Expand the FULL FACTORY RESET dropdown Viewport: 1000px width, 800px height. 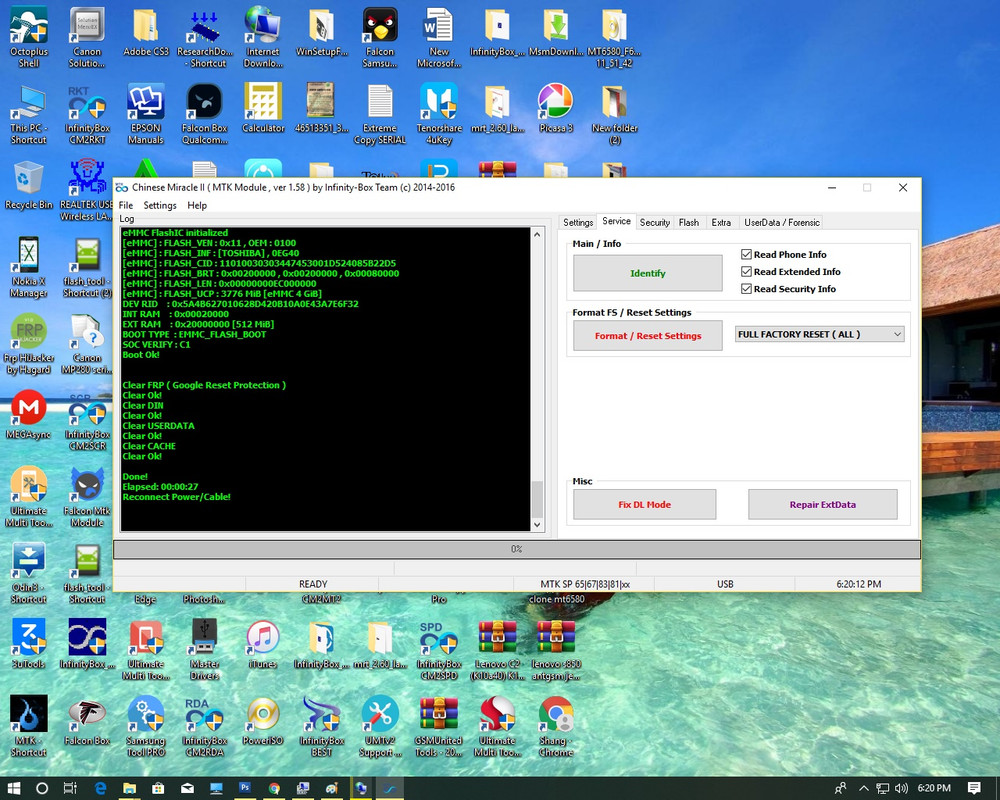coord(820,334)
